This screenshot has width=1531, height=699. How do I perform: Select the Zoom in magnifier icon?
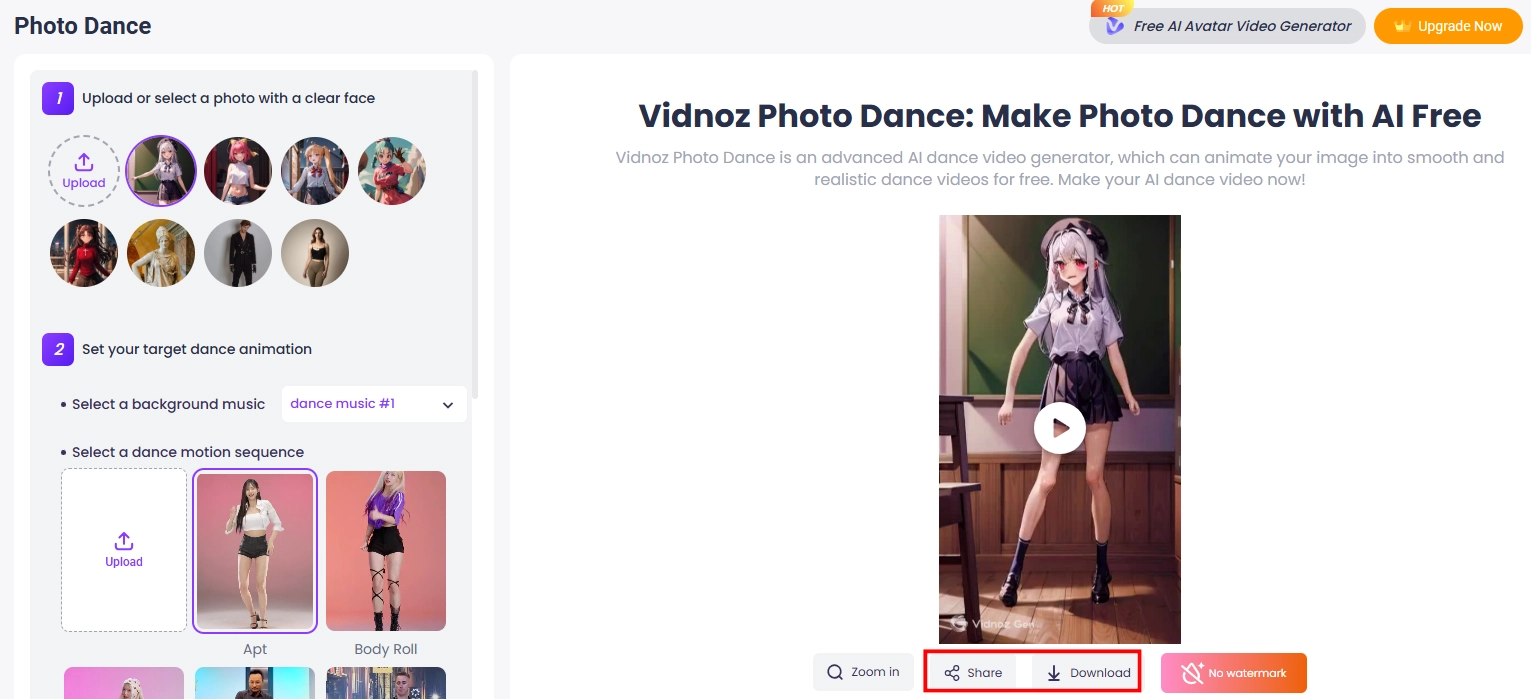tap(835, 671)
